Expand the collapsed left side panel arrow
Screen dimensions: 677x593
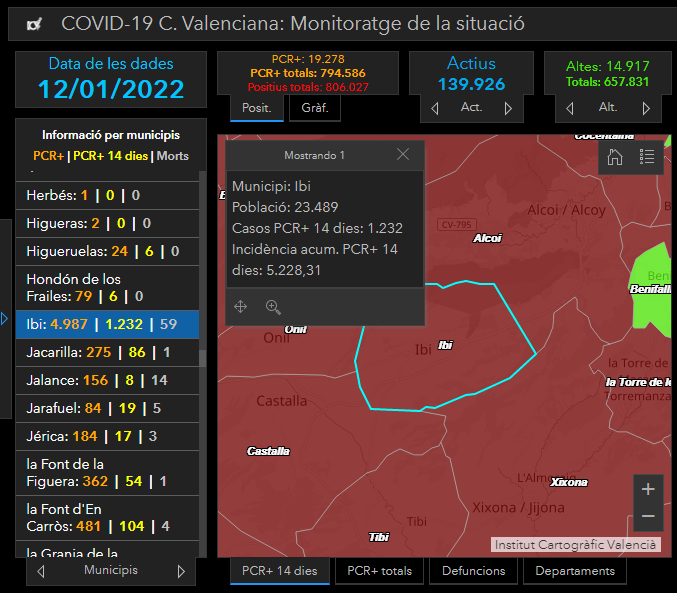click(x=5, y=319)
